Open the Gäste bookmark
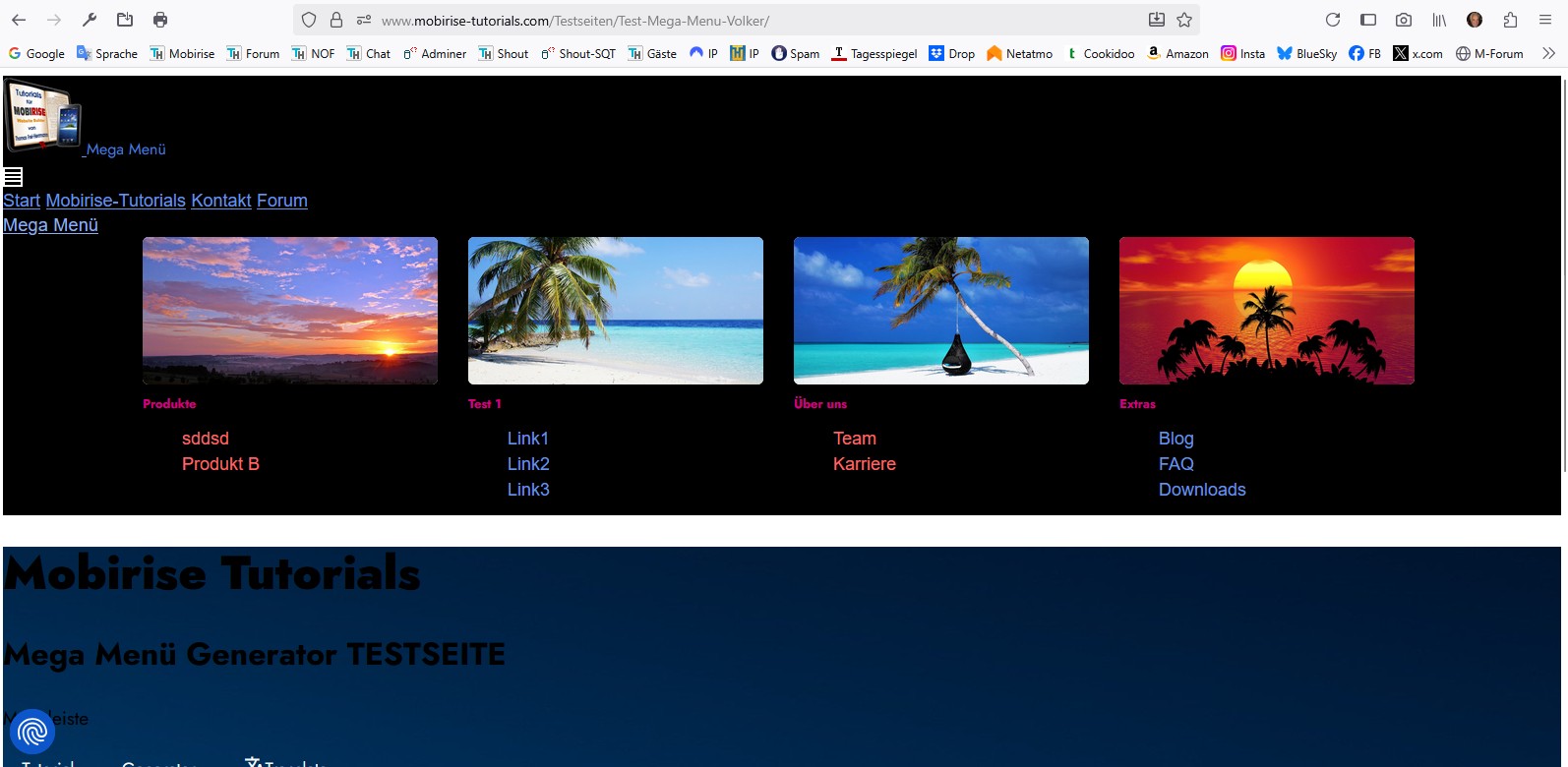 click(x=652, y=54)
